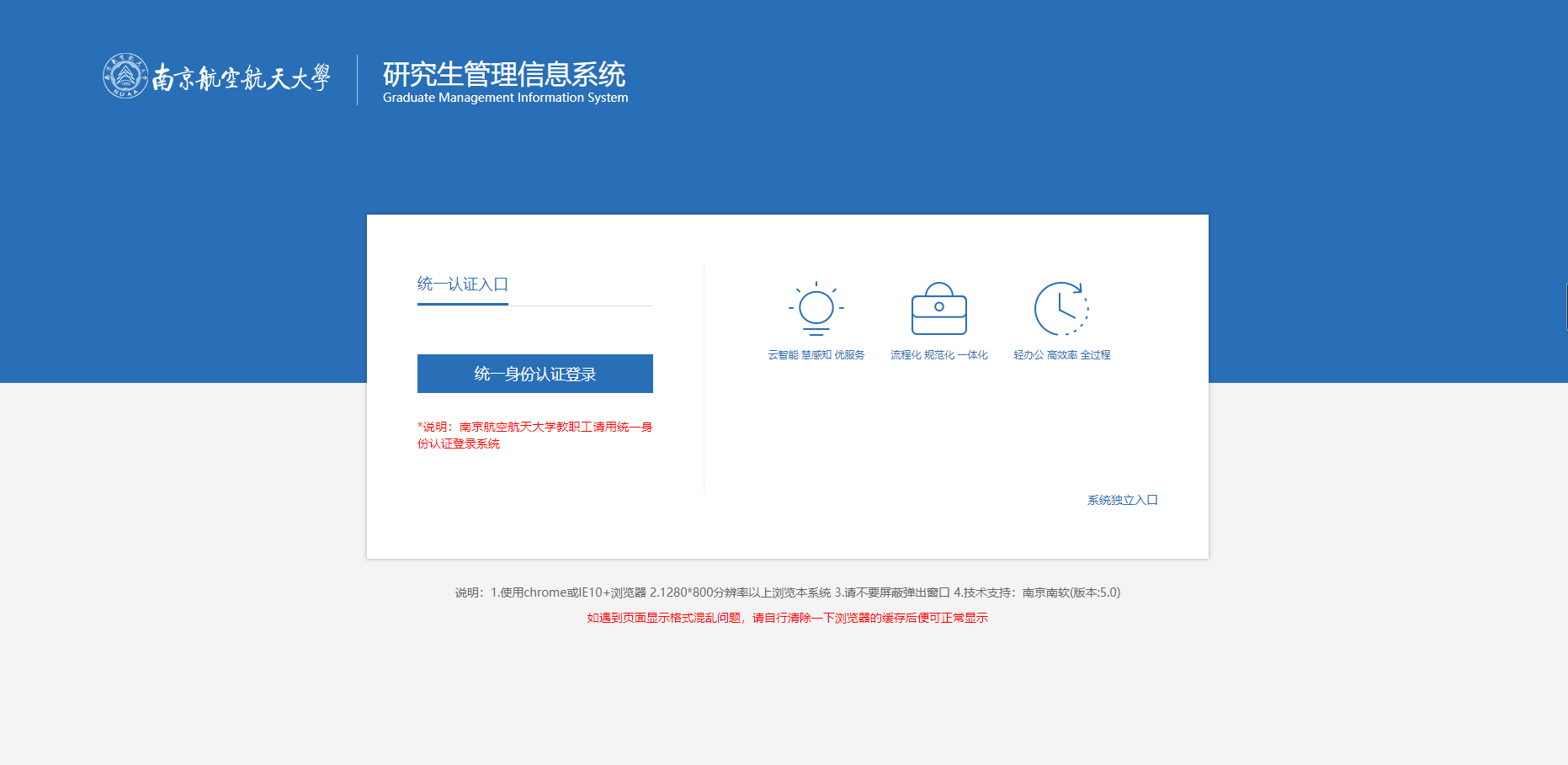
Task: Click the dashed vertical divider in login card
Action: (x=704, y=379)
